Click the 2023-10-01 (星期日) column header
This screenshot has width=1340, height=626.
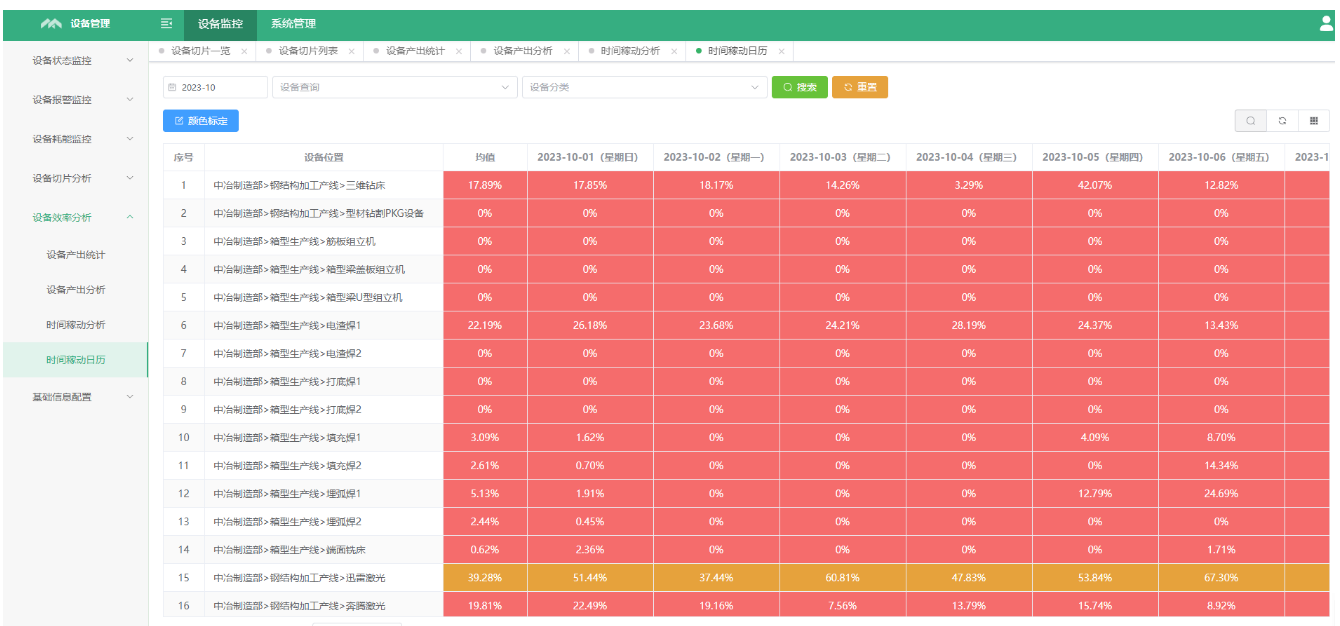tap(590, 157)
